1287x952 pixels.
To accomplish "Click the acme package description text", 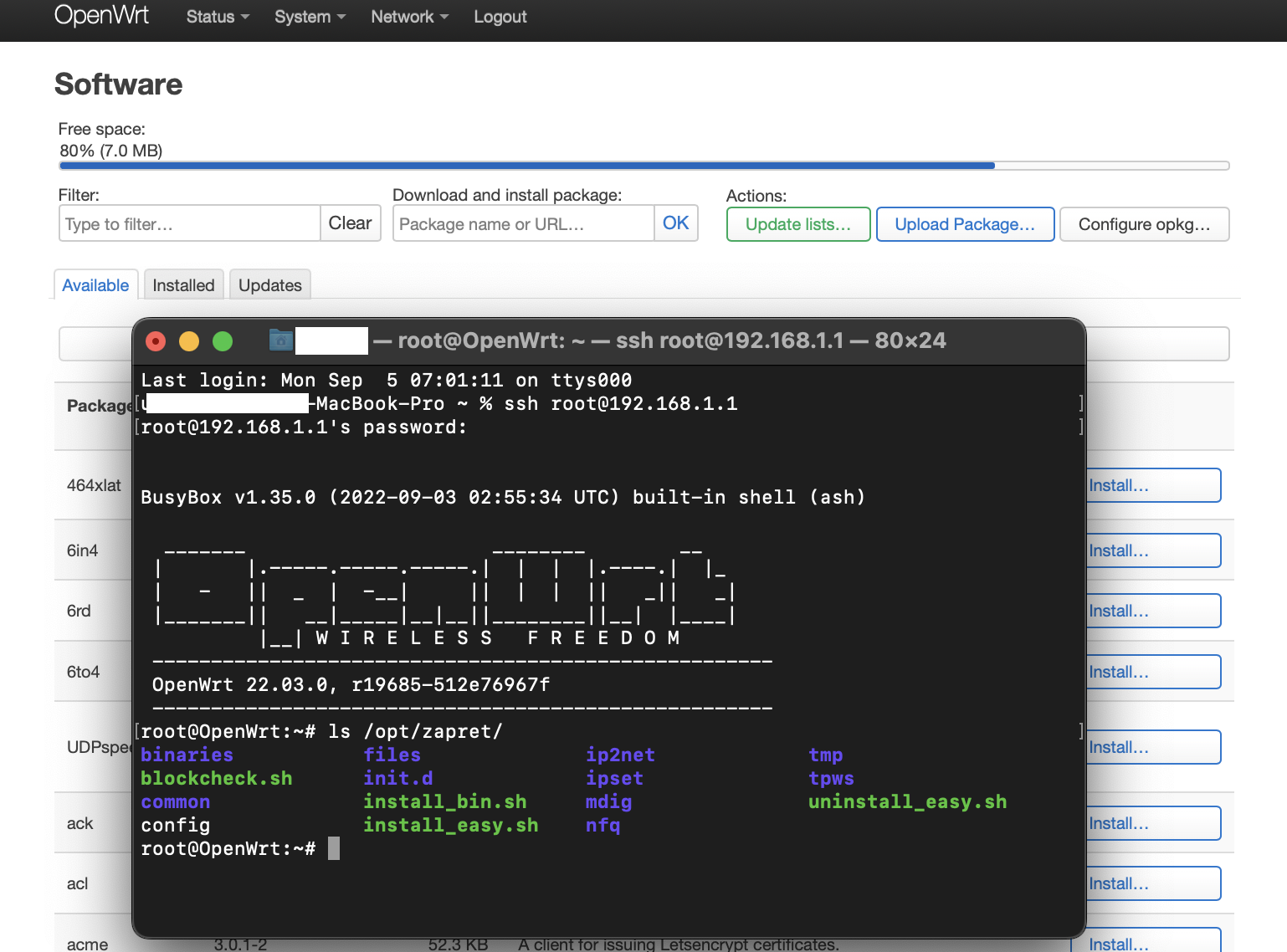I will [679, 944].
